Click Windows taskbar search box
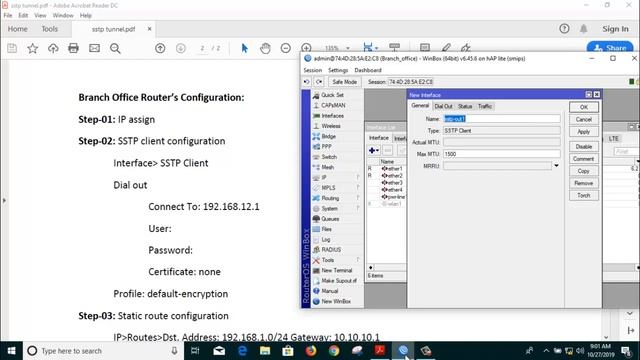The height and width of the screenshot is (360, 640). point(103,351)
